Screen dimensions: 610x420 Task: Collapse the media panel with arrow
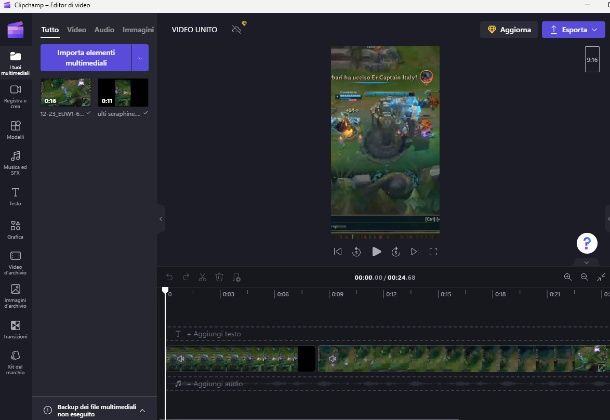click(x=161, y=219)
